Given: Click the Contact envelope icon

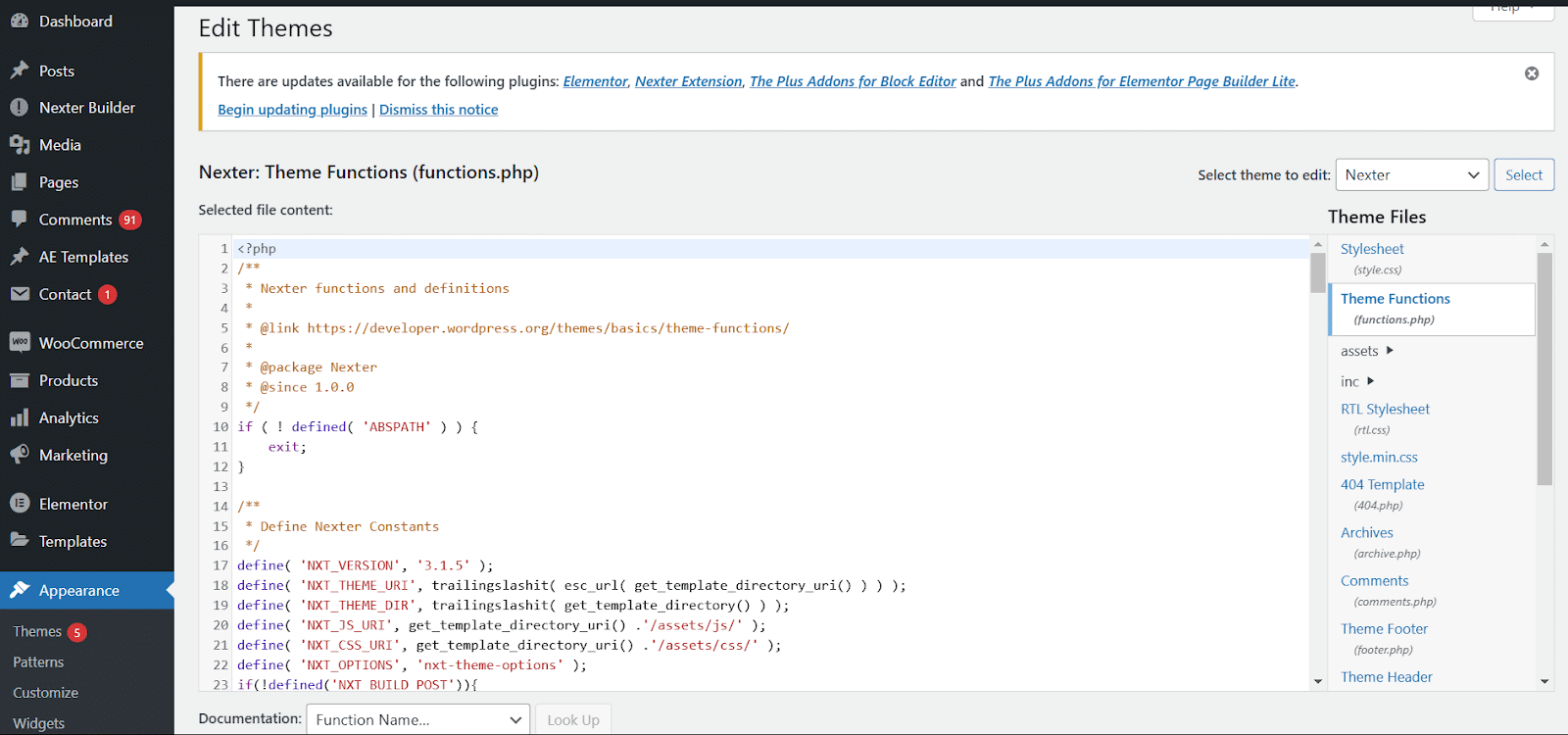Looking at the screenshot, I should 20,294.
